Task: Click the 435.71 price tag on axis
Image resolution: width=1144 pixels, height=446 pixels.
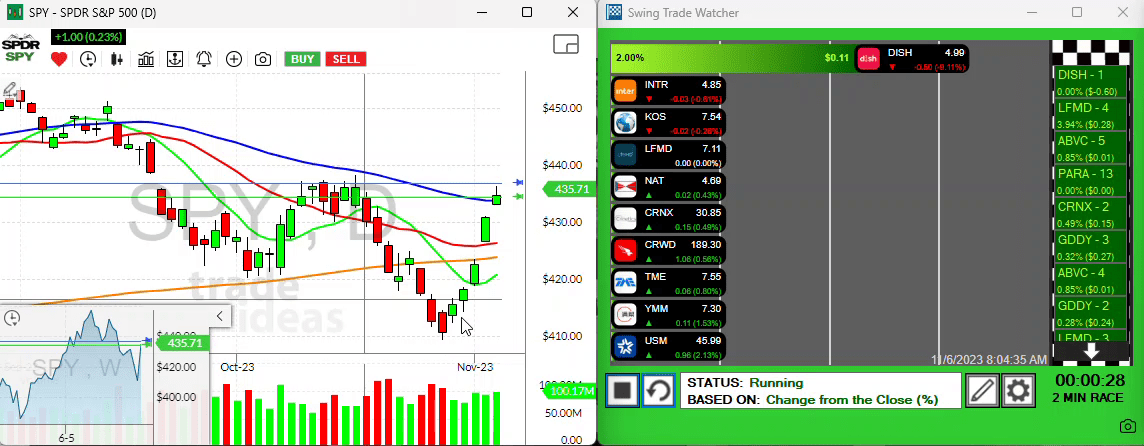Action: coord(571,189)
